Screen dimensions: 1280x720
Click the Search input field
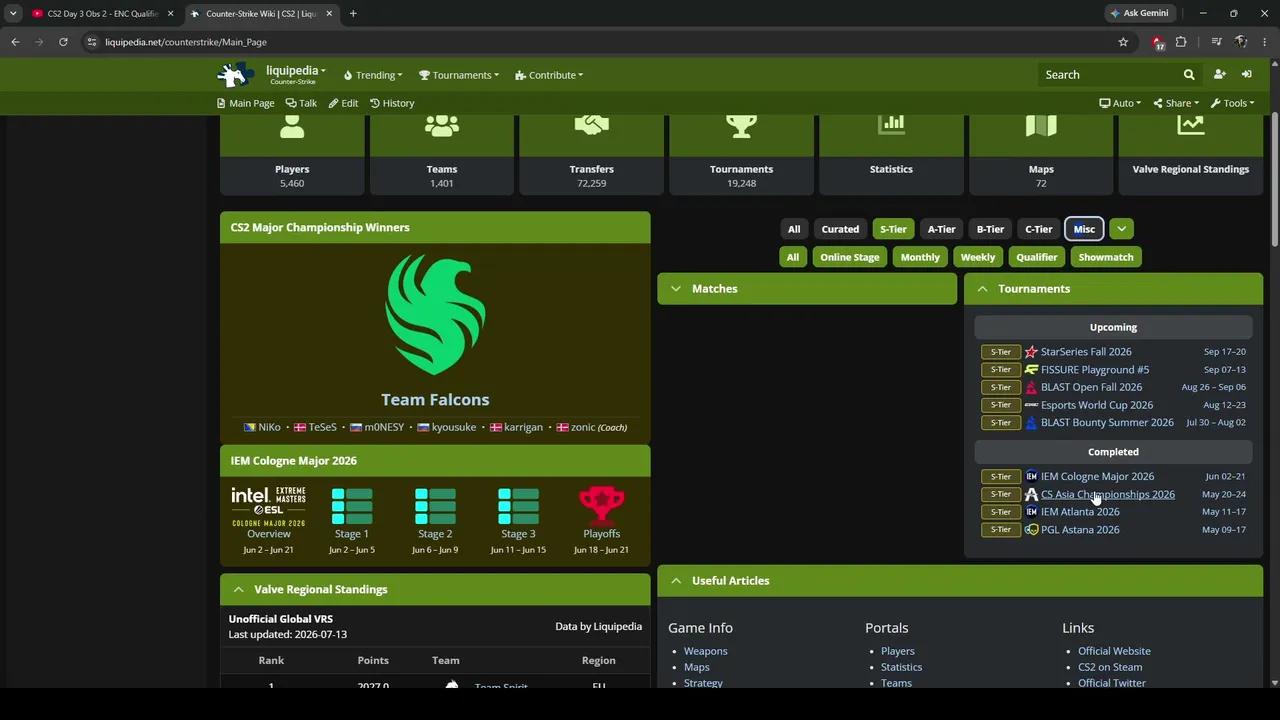coord(1108,75)
